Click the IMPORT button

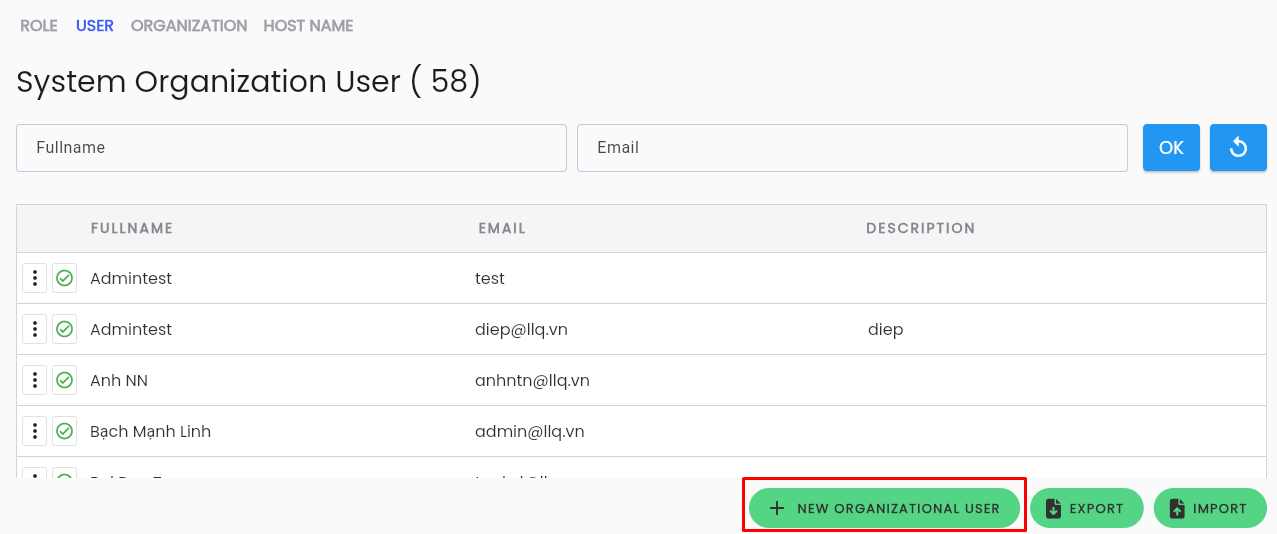[1210, 508]
